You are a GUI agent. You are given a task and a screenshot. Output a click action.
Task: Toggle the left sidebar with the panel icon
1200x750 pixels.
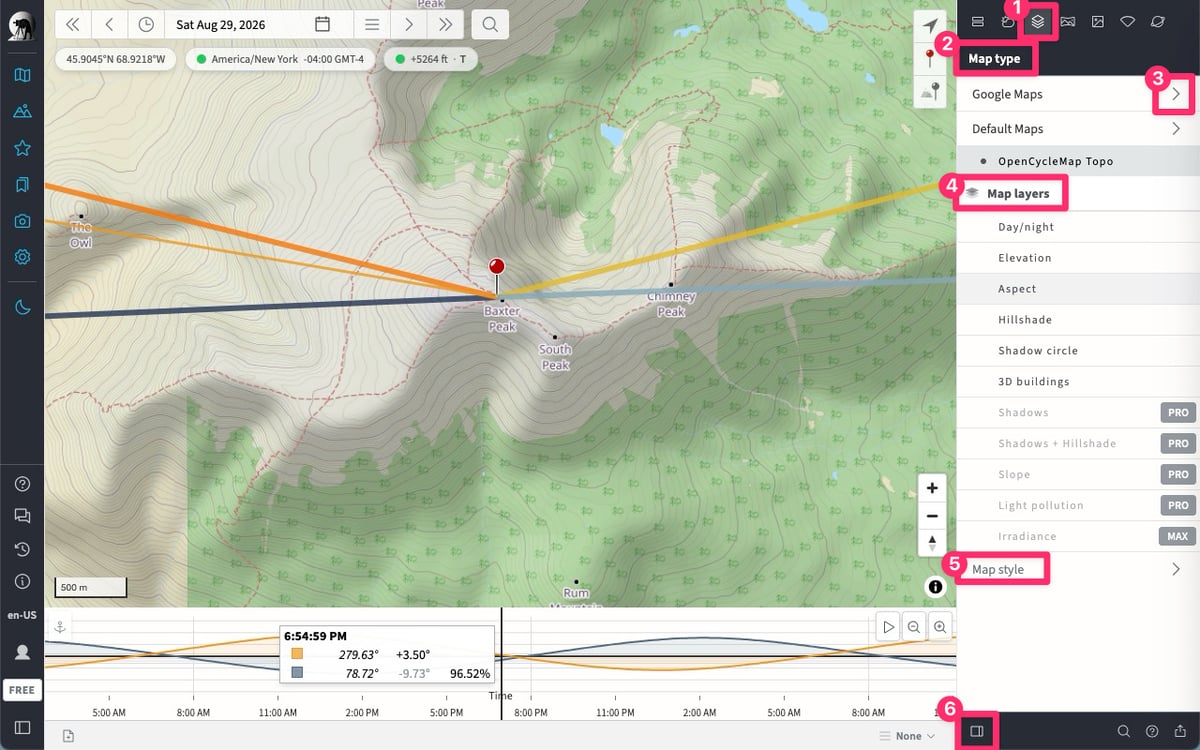22,727
